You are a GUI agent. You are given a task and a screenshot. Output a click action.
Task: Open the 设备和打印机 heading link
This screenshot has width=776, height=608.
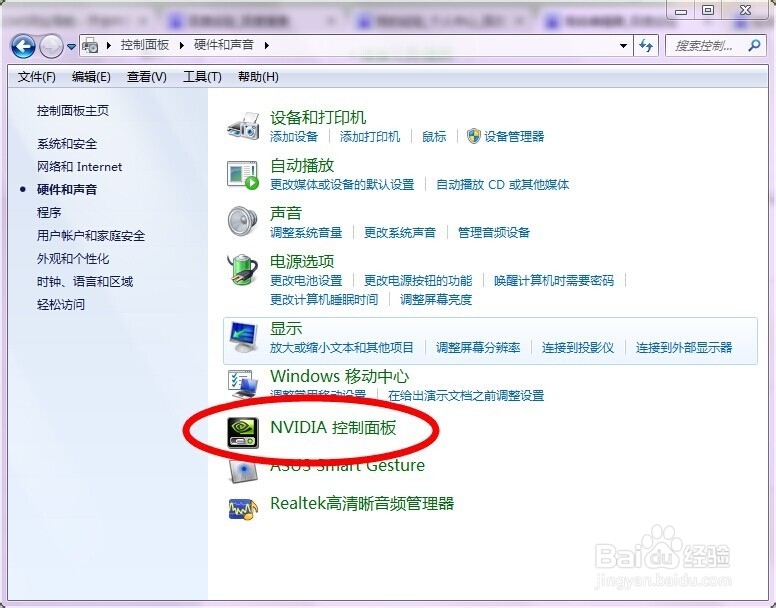318,118
